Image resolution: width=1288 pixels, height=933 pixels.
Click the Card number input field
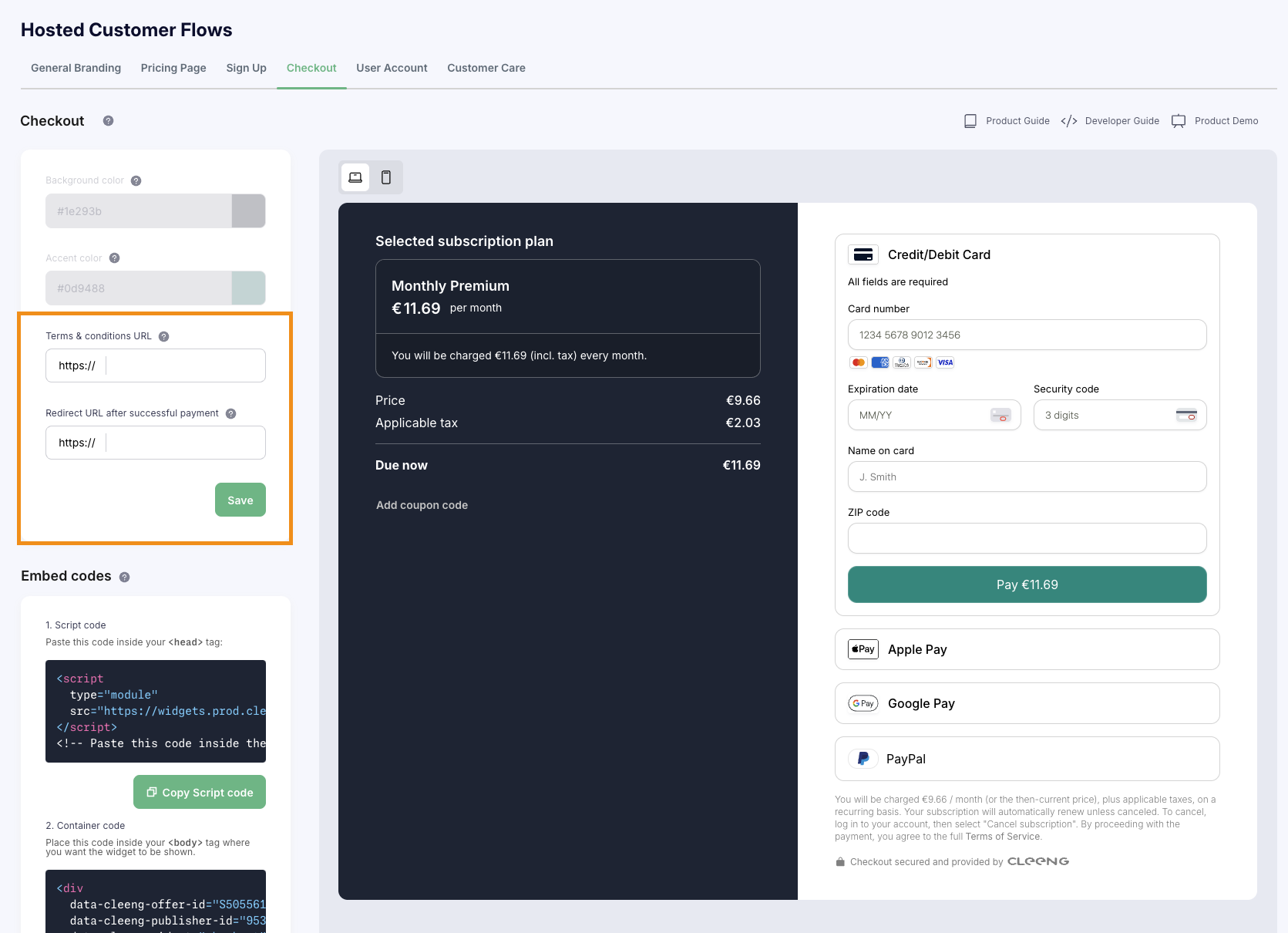click(x=1027, y=335)
